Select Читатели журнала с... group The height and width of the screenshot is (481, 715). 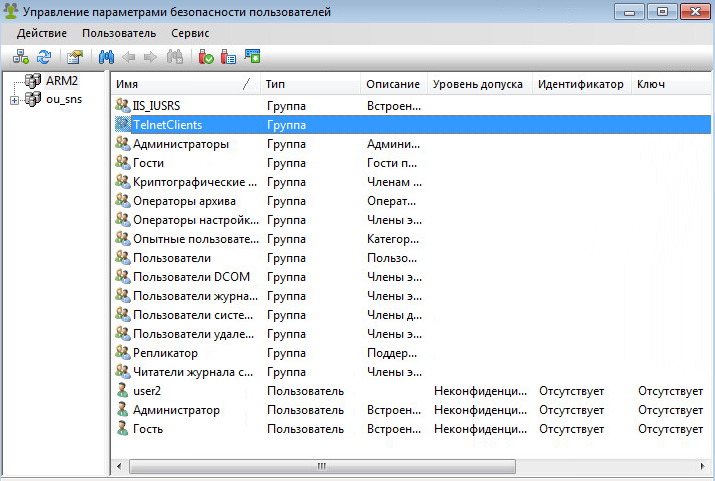[x=193, y=372]
